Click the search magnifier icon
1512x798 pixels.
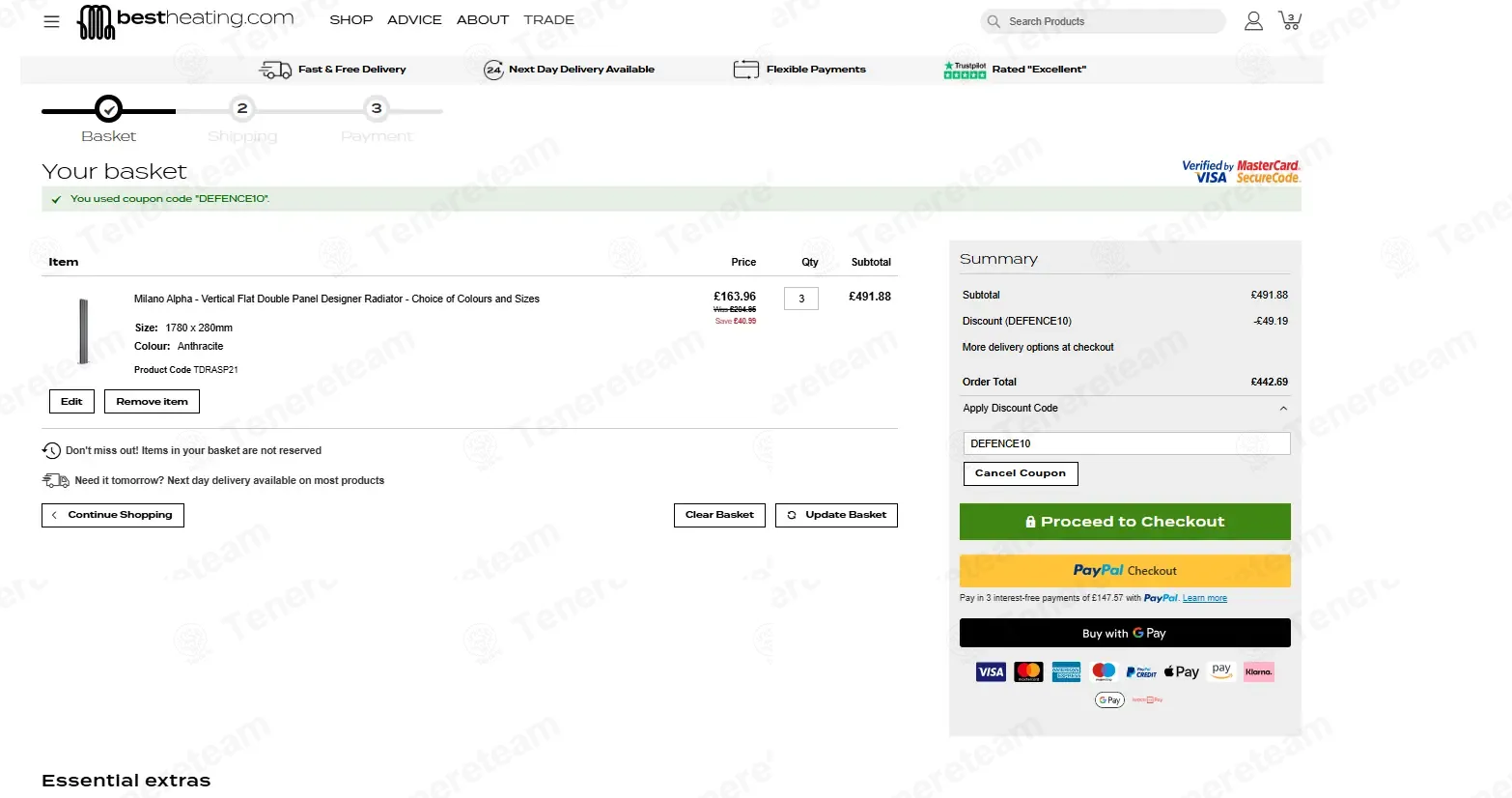(x=994, y=21)
